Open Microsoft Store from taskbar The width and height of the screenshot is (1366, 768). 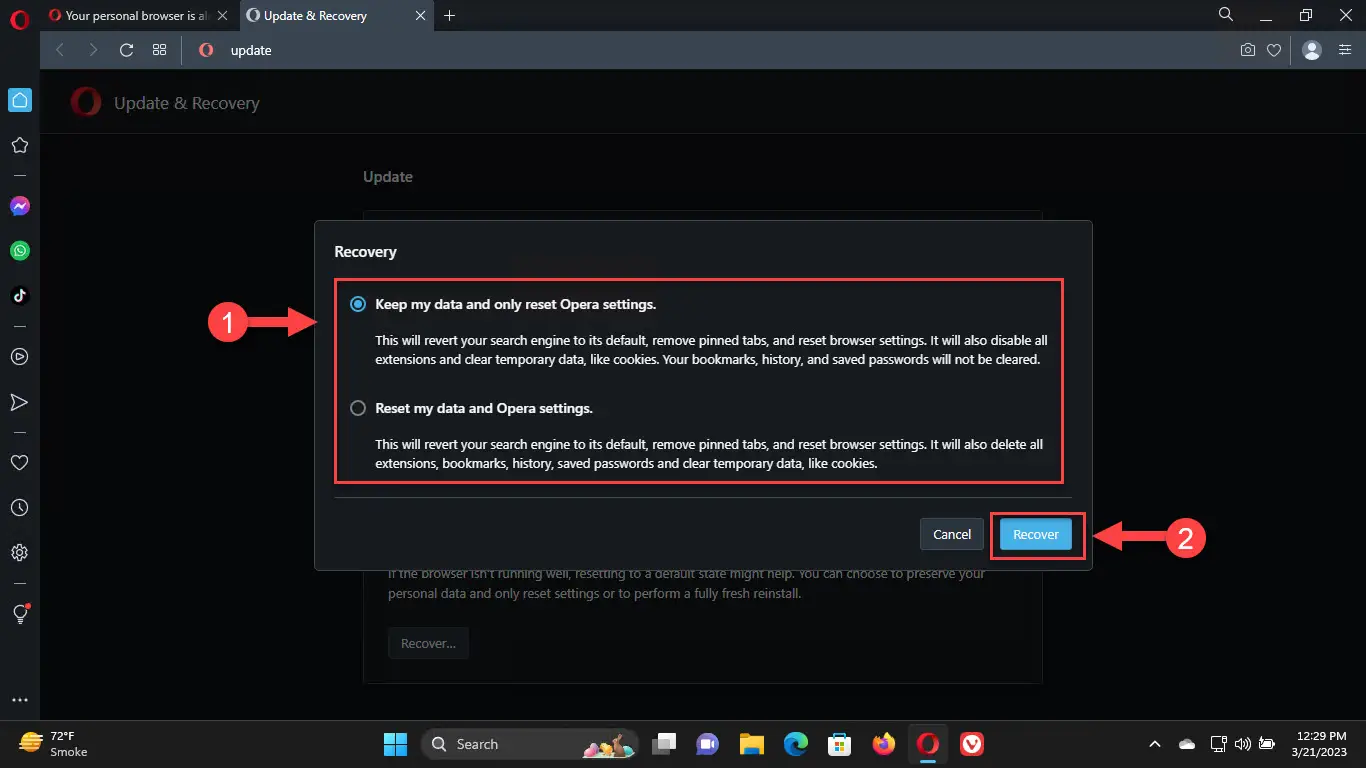click(840, 744)
